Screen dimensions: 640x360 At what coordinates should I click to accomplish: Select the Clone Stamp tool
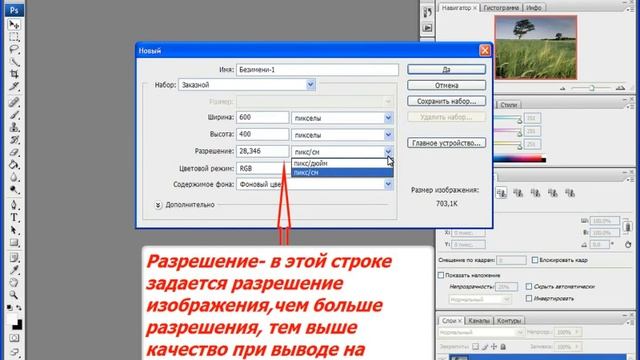pyautogui.click(x=14, y=127)
